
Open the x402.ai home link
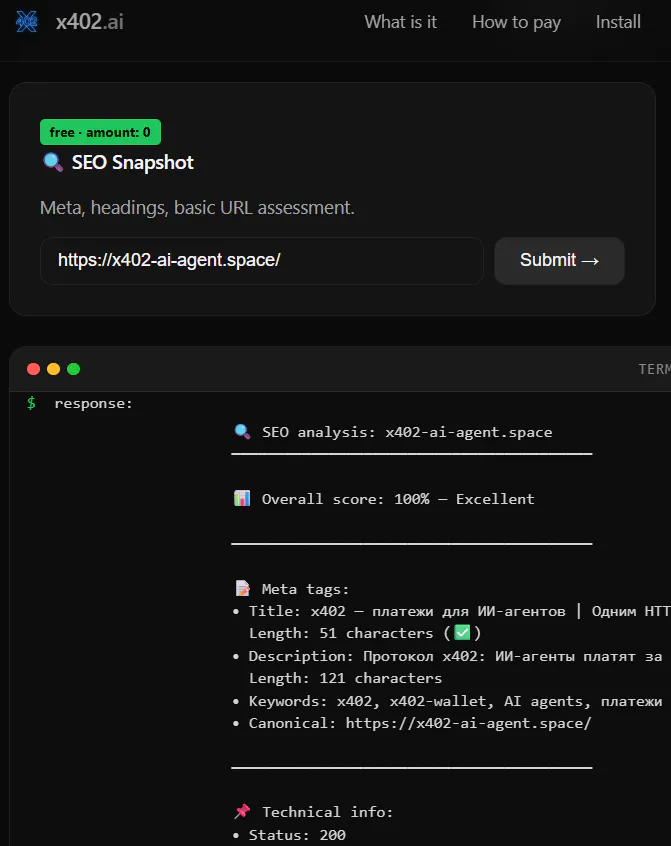90,22
